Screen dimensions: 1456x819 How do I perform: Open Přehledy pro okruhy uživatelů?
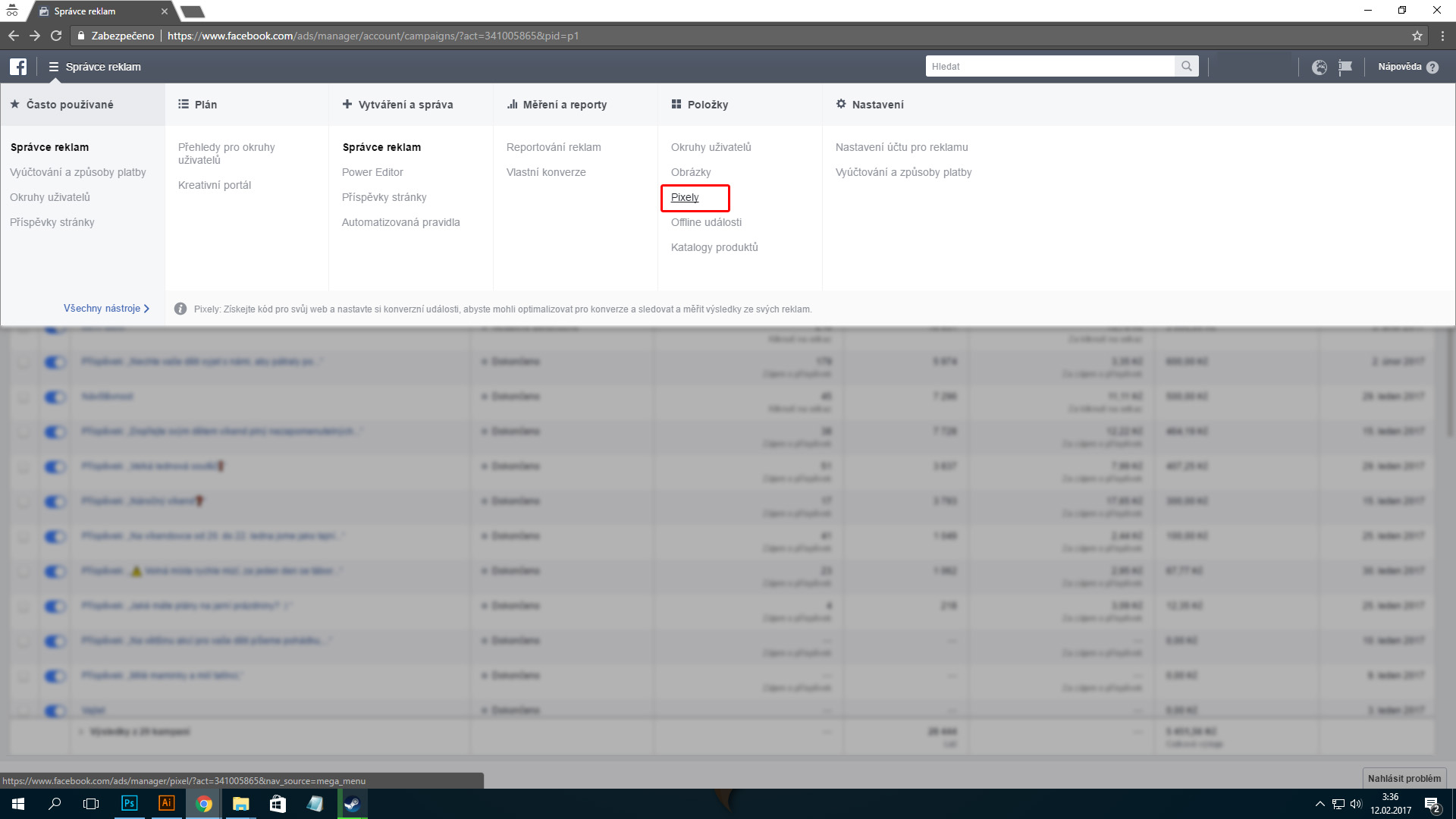coord(226,153)
